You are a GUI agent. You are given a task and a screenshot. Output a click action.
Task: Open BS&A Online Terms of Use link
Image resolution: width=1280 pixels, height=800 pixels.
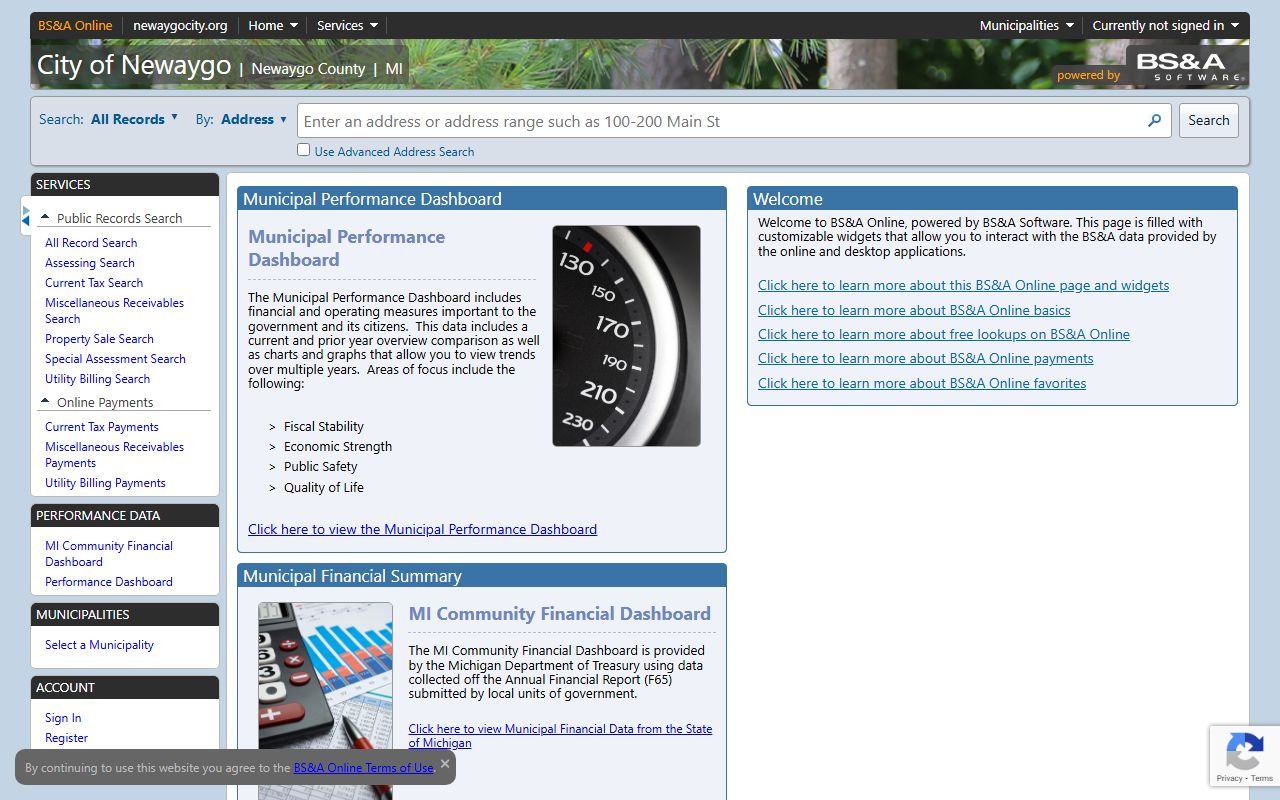click(363, 768)
